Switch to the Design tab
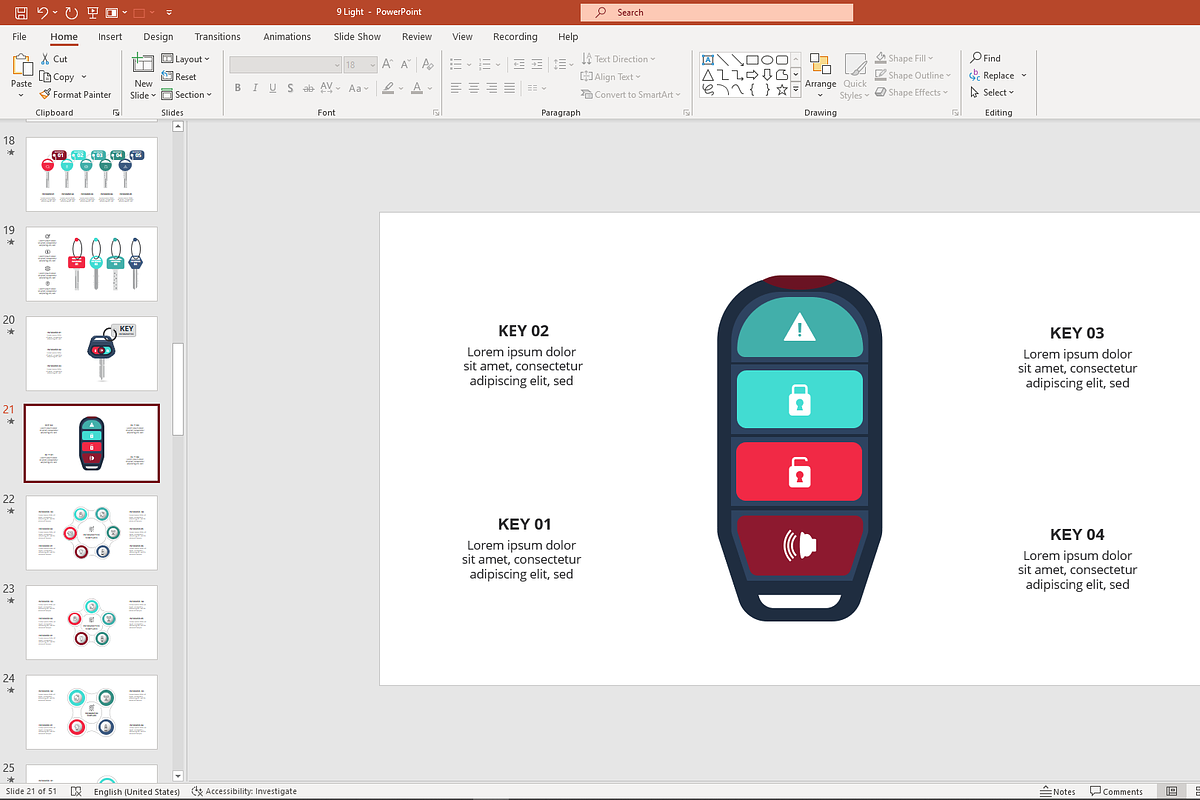Screen dimensions: 1200x800 (x=158, y=37)
